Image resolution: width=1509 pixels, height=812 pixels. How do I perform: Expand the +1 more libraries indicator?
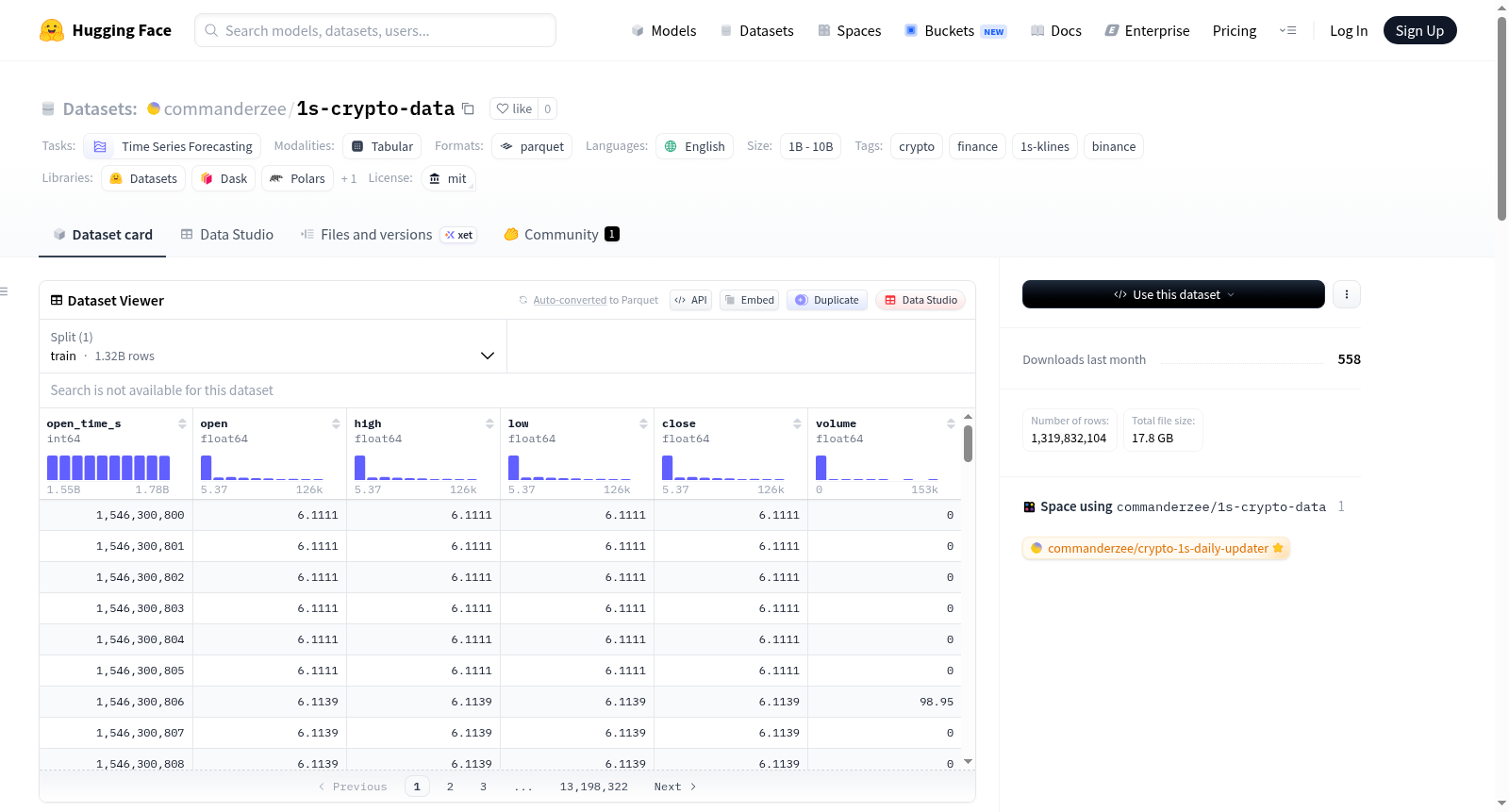tap(349, 178)
